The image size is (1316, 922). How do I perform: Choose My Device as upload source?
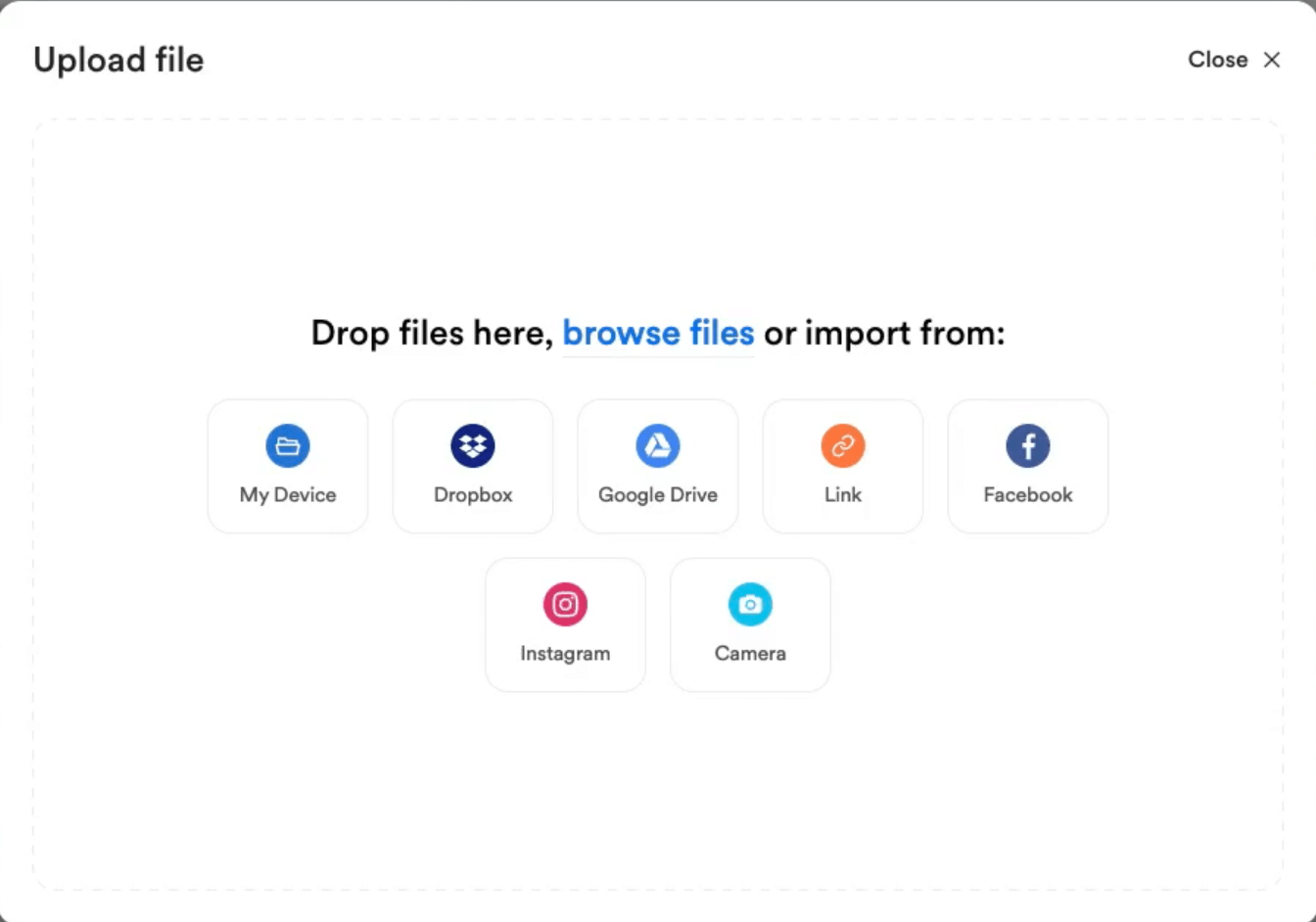tap(288, 466)
